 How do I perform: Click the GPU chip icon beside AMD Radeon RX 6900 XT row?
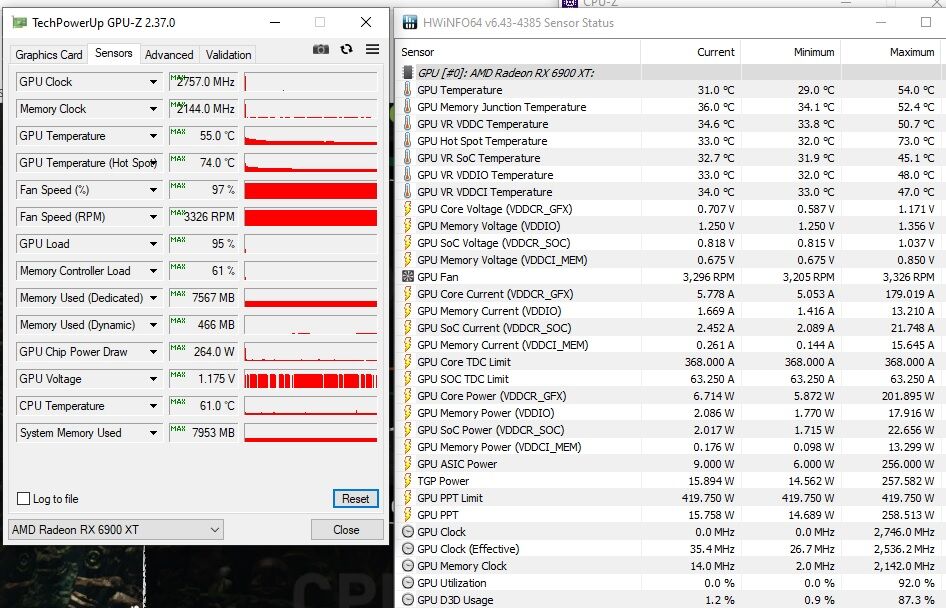click(408, 73)
